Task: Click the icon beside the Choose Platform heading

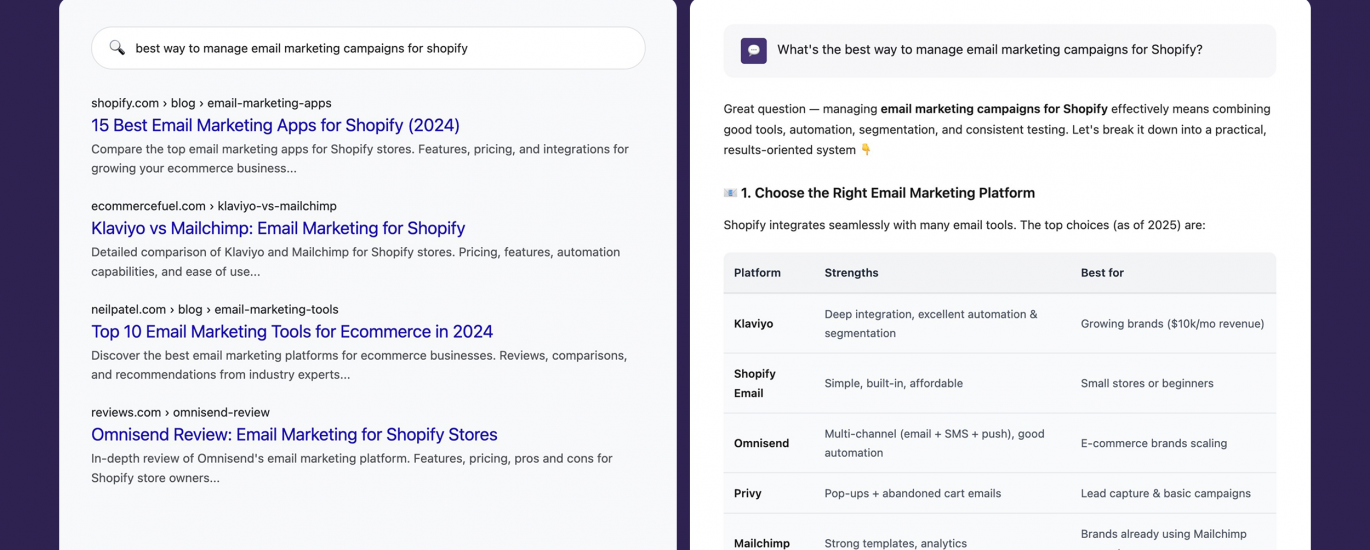Action: pyautogui.click(x=730, y=193)
